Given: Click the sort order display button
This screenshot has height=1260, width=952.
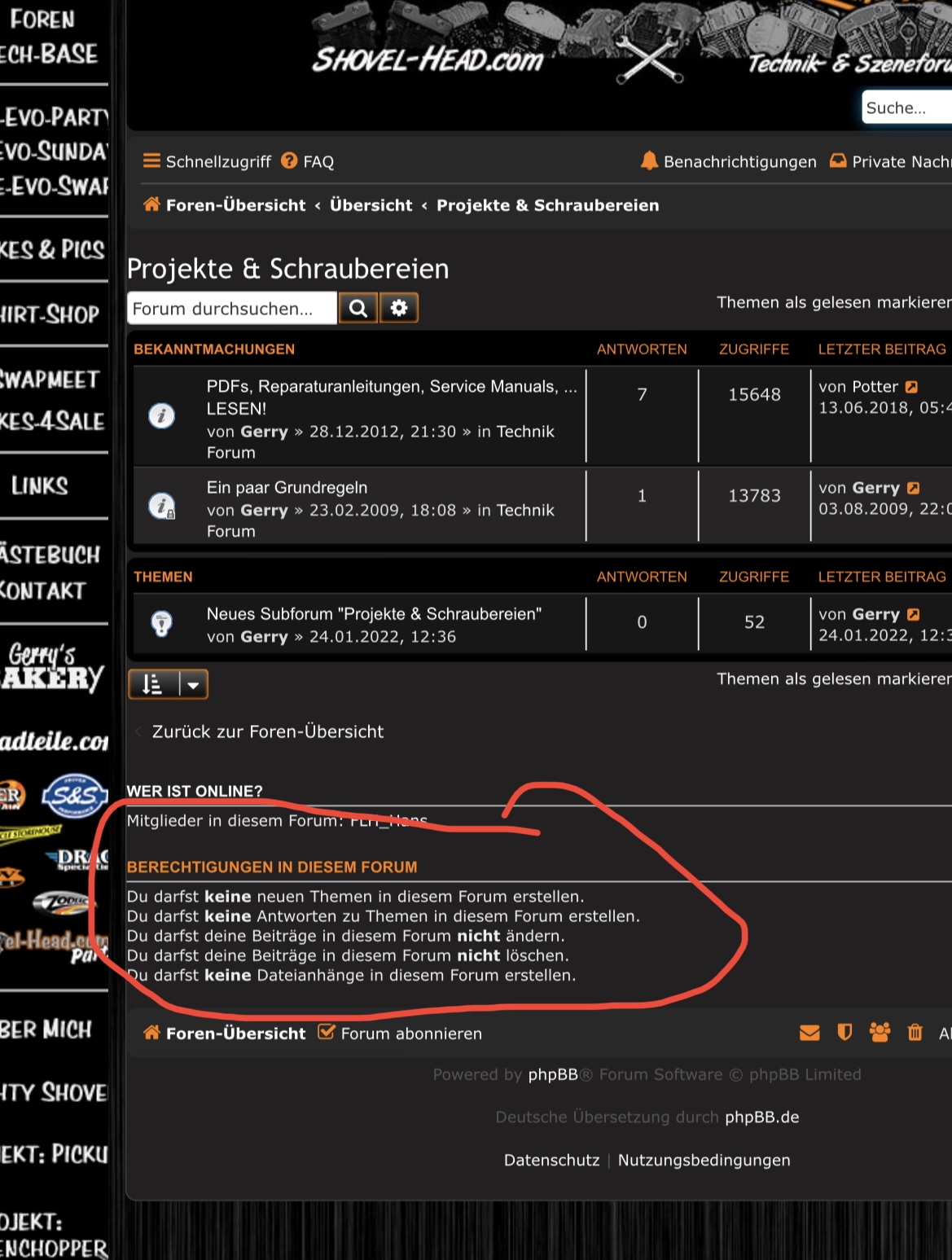Looking at the screenshot, I should pos(153,685).
